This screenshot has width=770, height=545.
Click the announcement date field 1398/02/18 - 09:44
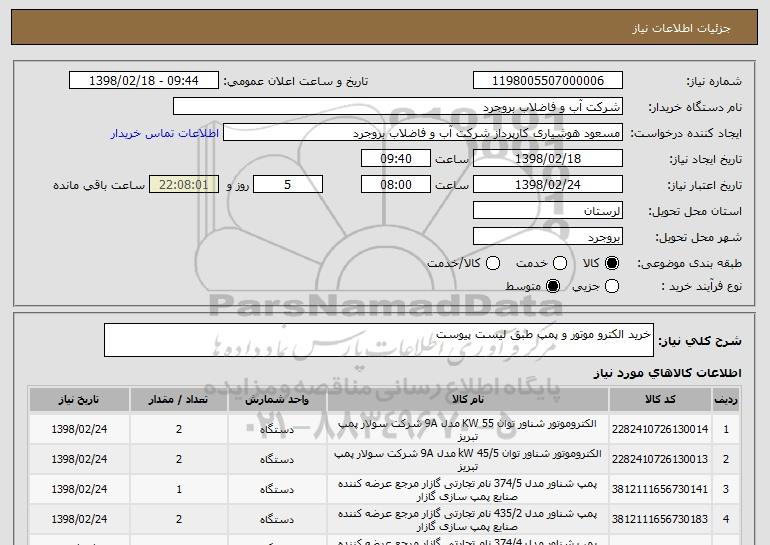point(144,81)
